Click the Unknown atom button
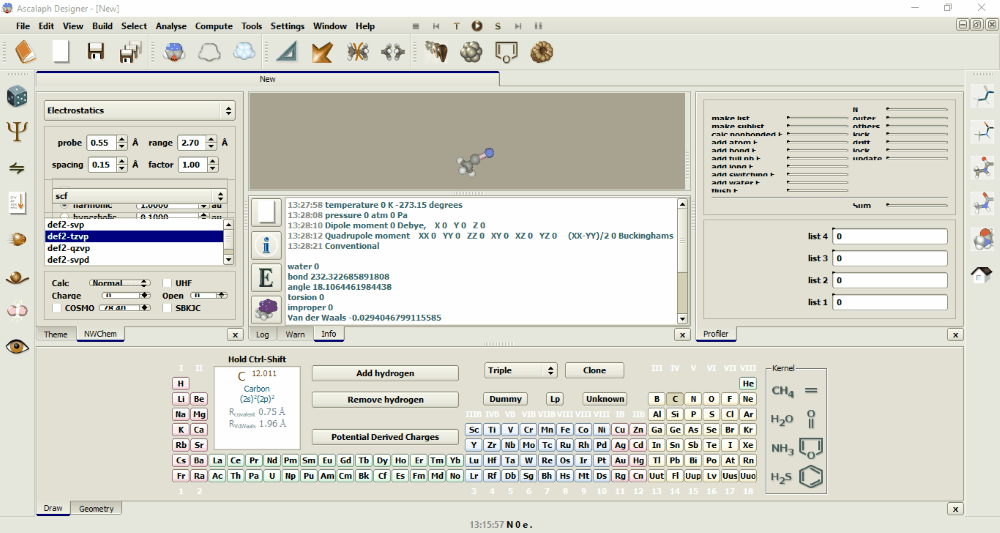 coord(605,399)
